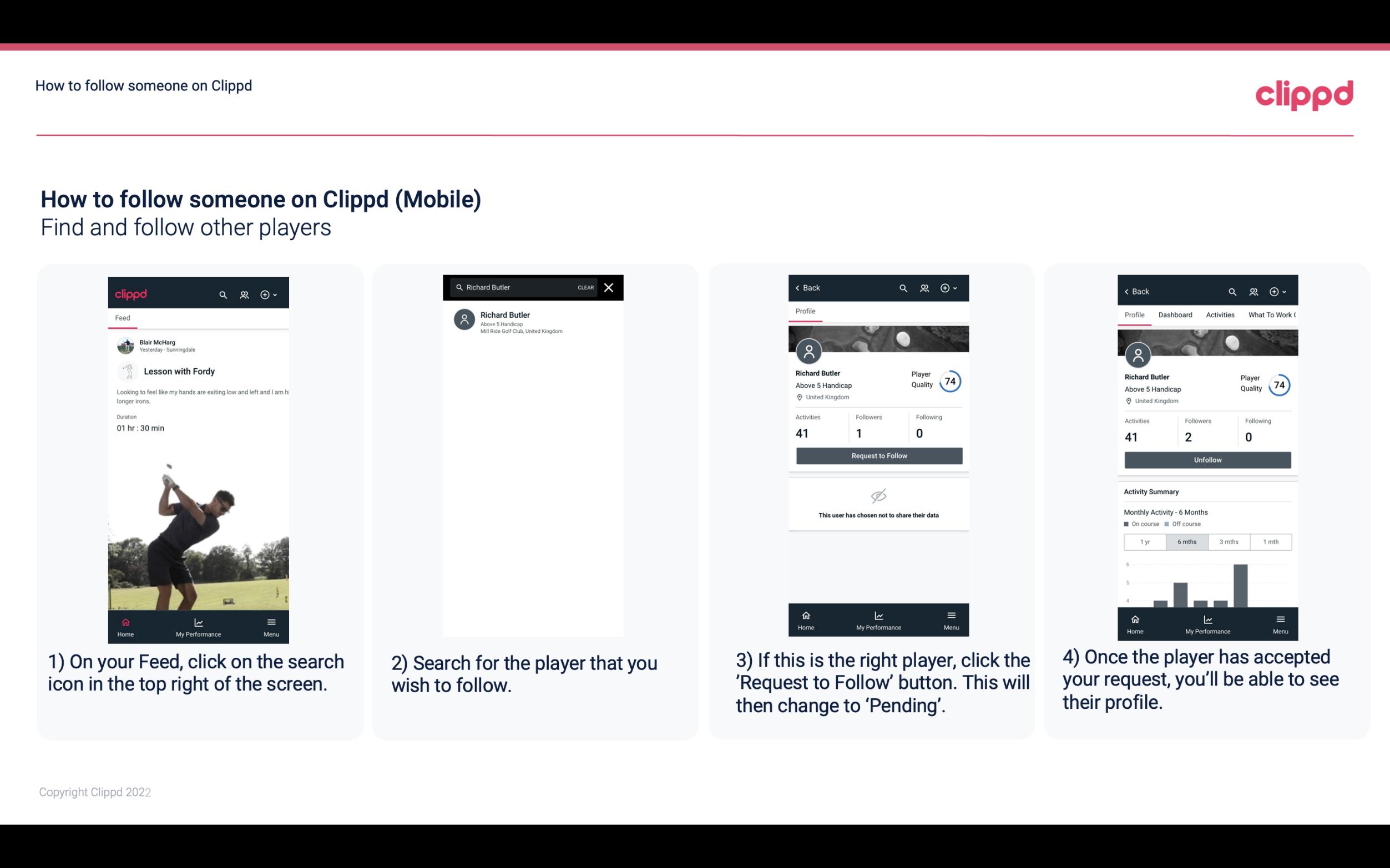
Task: Click the 'Unfollow' button on accepted profile
Action: coord(1207,459)
